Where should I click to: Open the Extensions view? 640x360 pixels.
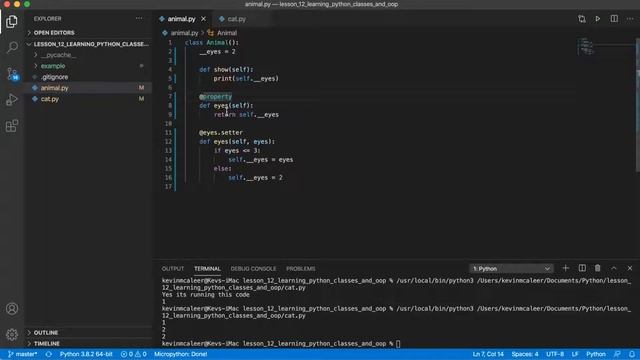pyautogui.click(x=12, y=126)
